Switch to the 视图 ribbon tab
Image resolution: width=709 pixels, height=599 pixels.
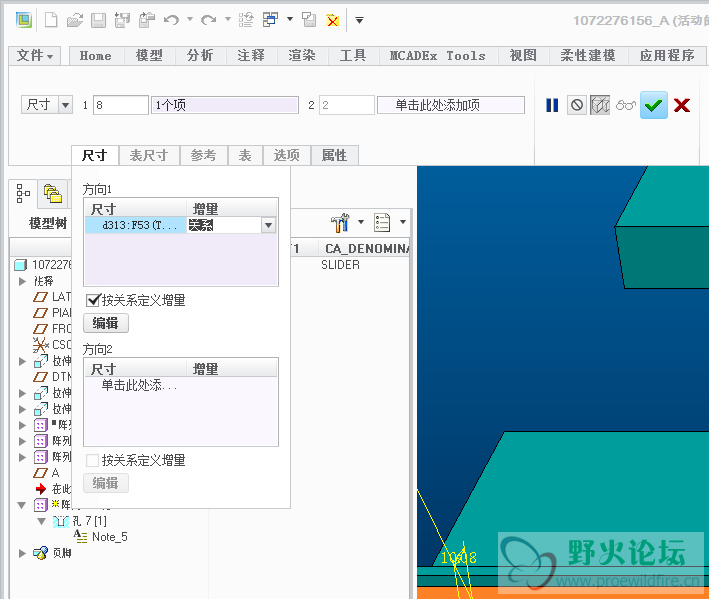523,56
